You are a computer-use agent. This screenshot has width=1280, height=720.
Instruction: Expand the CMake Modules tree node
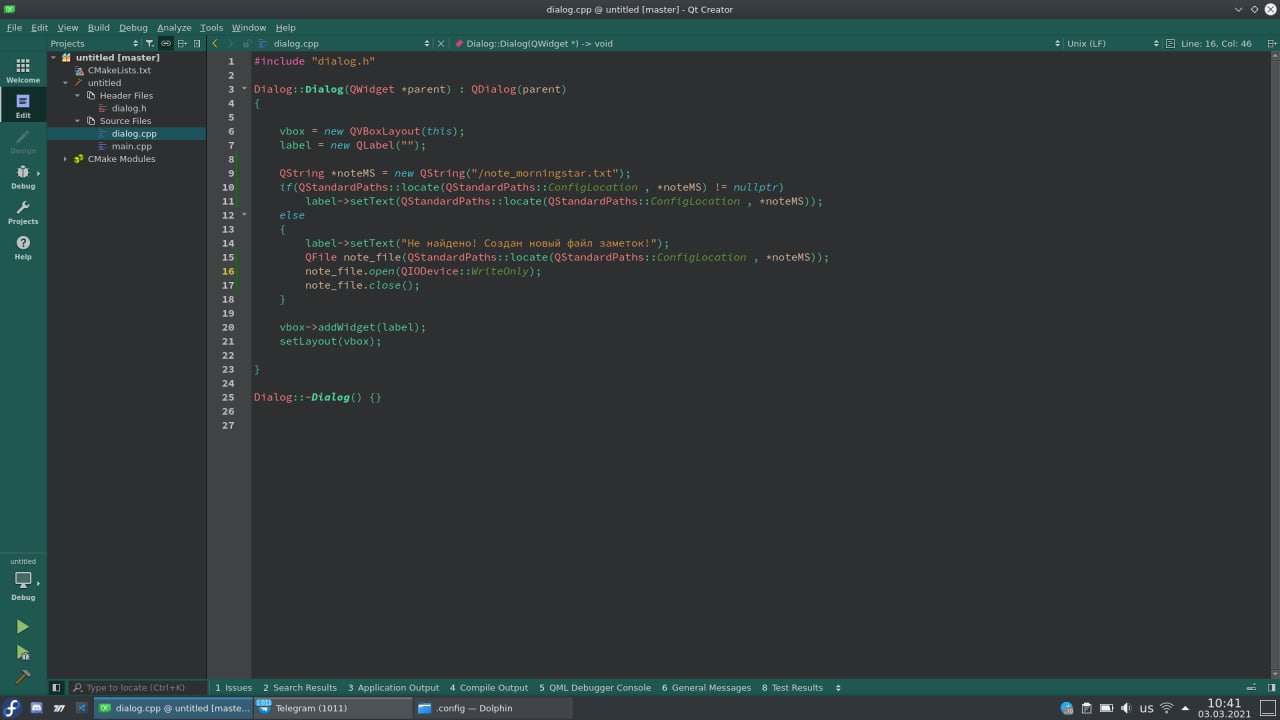[x=66, y=159]
